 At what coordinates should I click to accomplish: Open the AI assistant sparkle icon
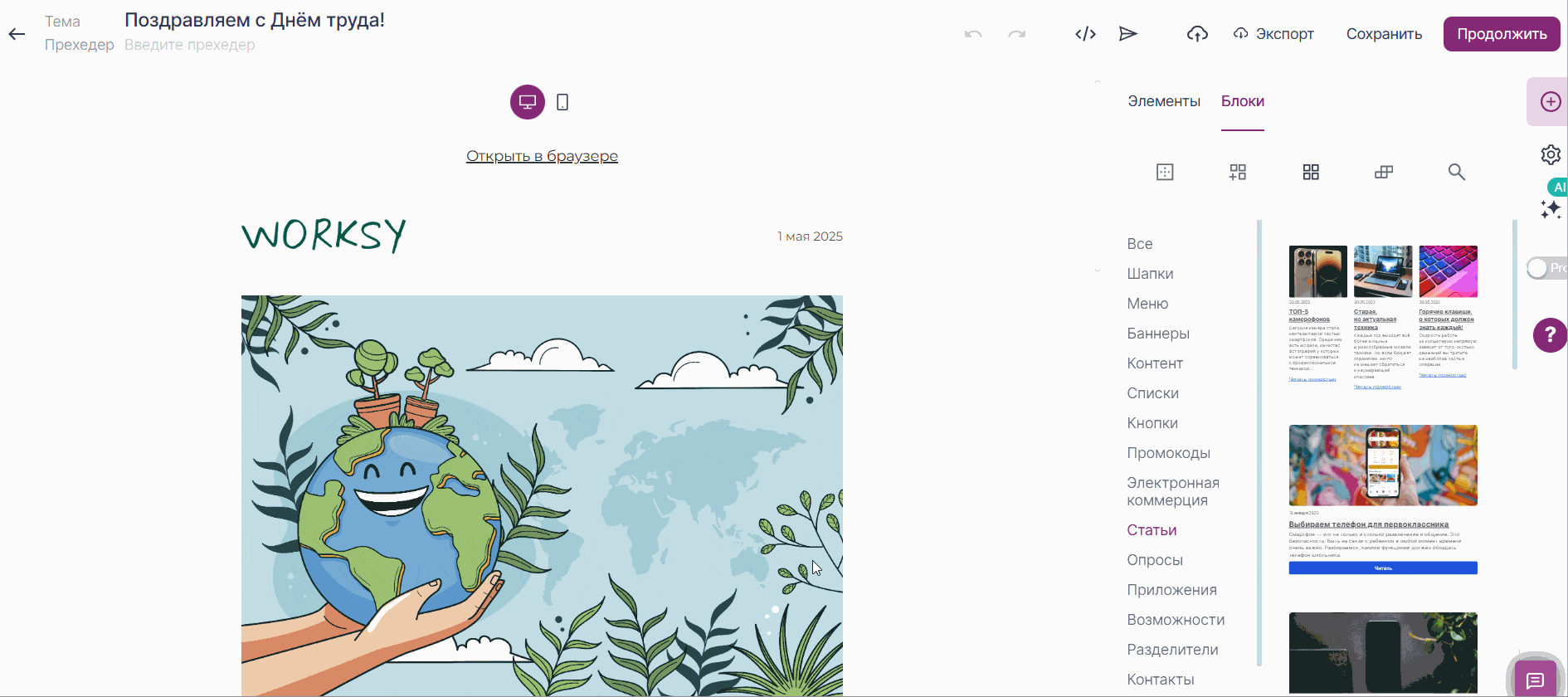[x=1550, y=209]
